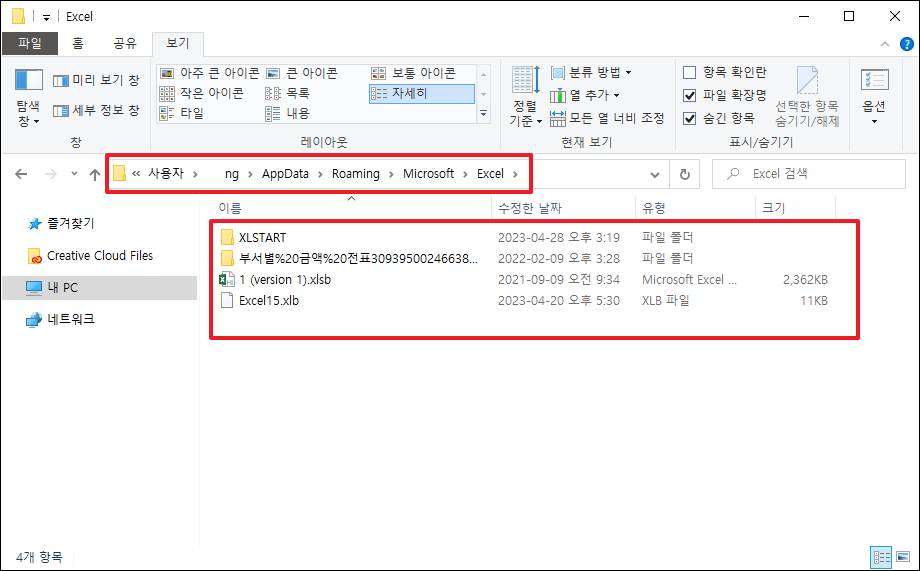920x571 pixels.
Task: Select Content (내용) layout
Action: (287, 113)
